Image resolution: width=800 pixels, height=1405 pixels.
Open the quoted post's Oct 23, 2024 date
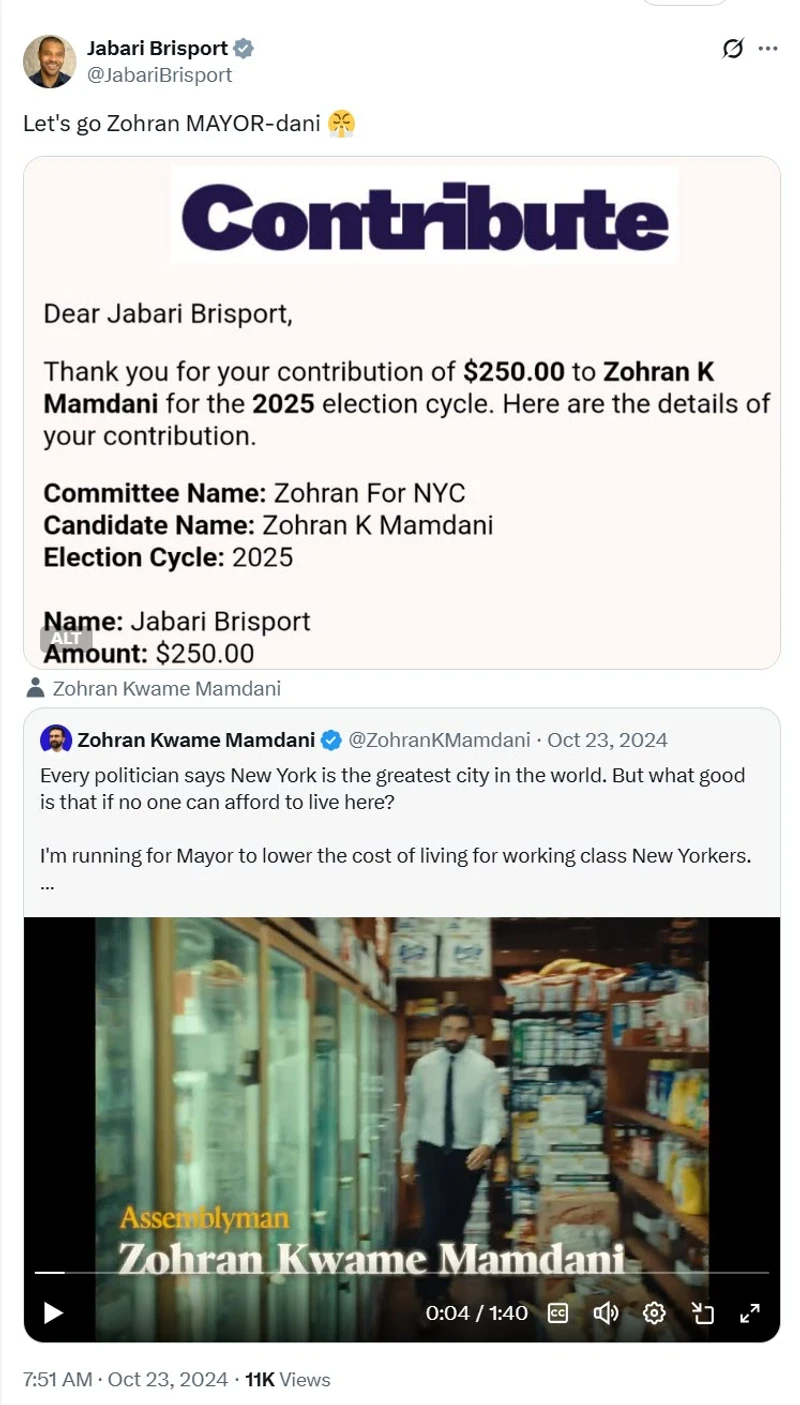pyautogui.click(x=607, y=740)
